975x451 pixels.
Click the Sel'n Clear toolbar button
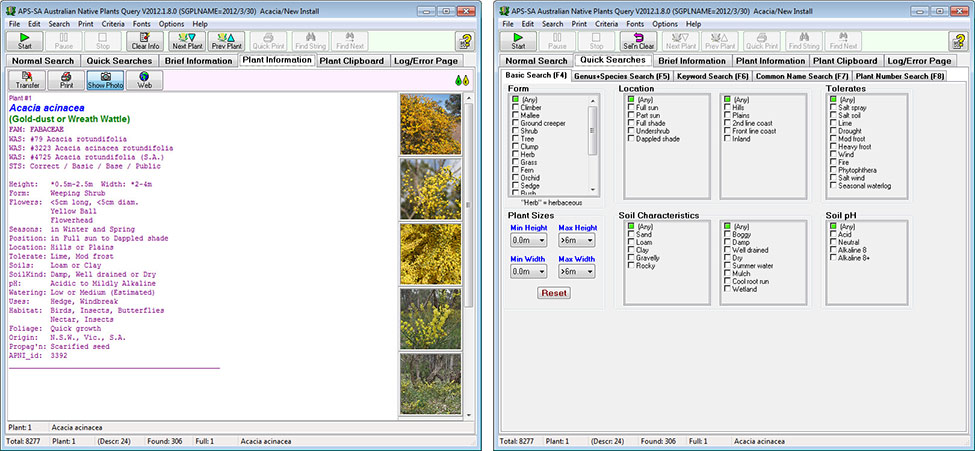[x=639, y=41]
